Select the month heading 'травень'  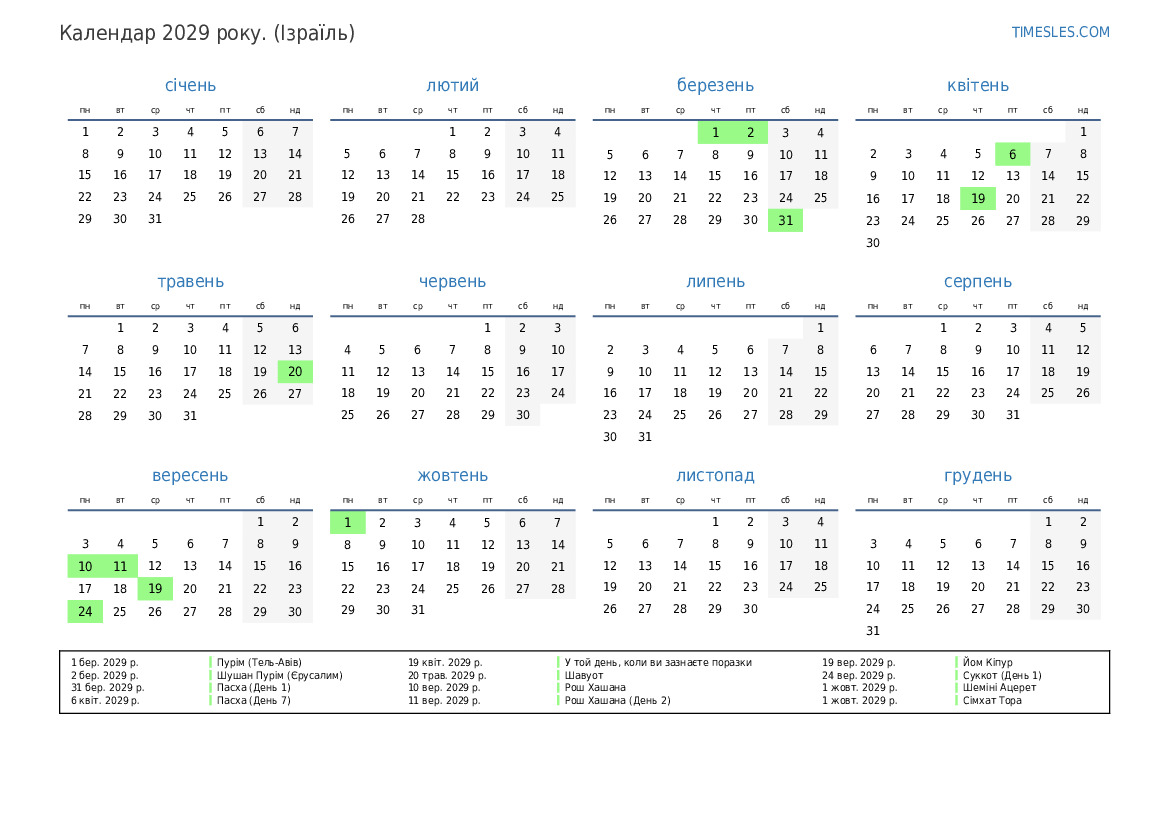[x=190, y=281]
